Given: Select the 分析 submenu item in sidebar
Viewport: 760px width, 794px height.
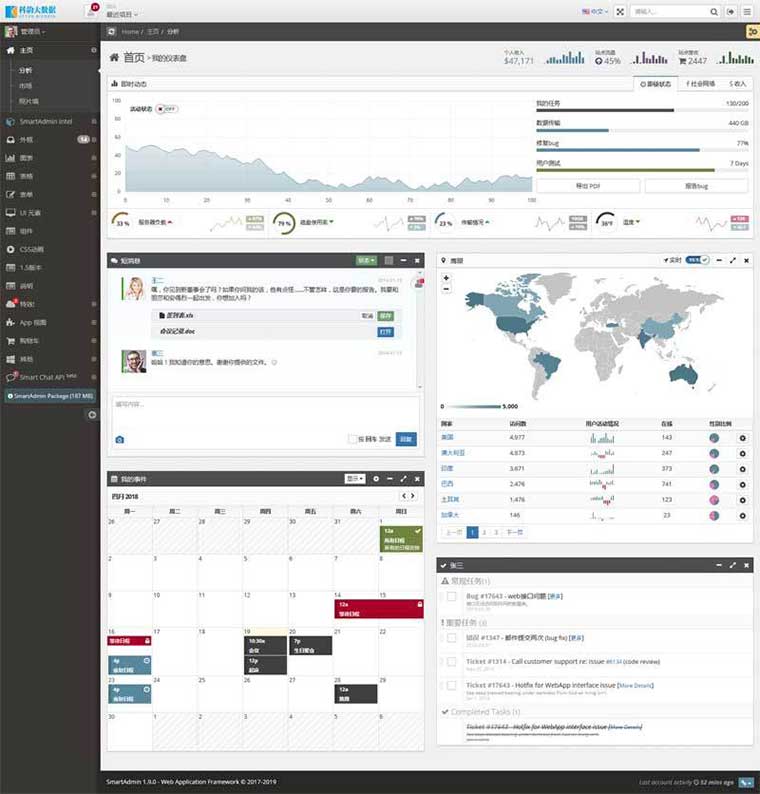Looking at the screenshot, I should 25,70.
